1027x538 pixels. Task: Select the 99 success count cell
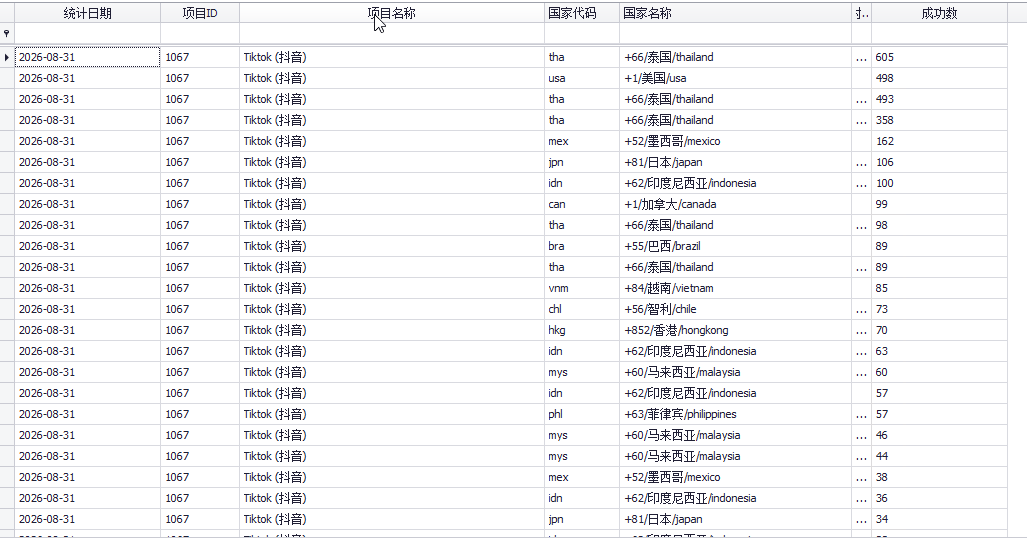click(939, 204)
